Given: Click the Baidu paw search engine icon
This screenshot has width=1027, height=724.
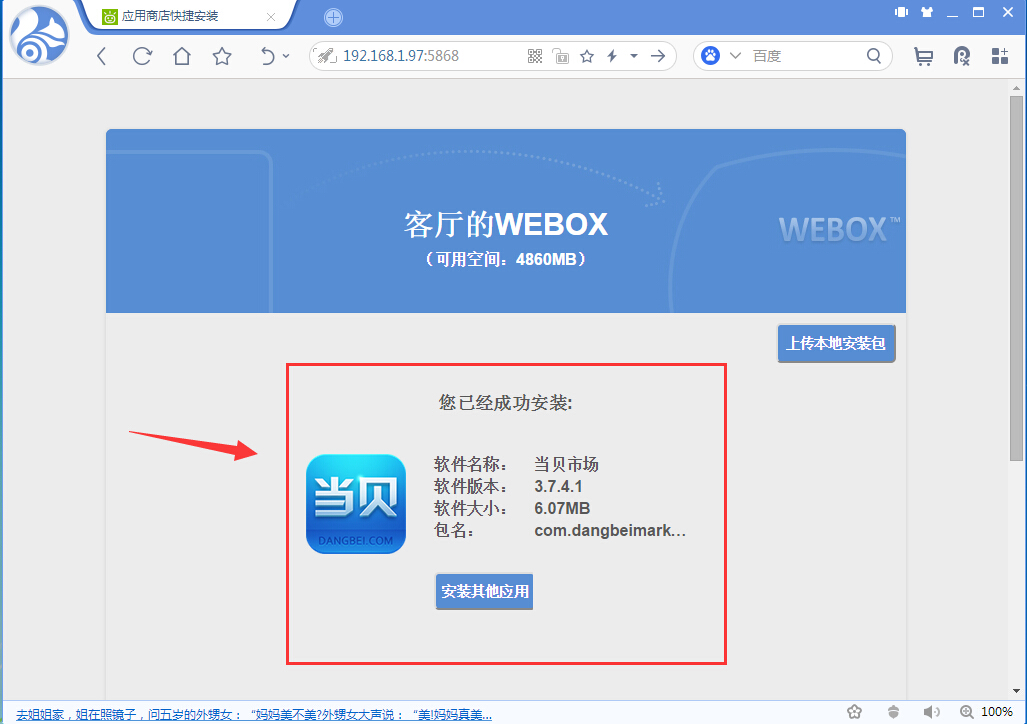Looking at the screenshot, I should point(711,56).
